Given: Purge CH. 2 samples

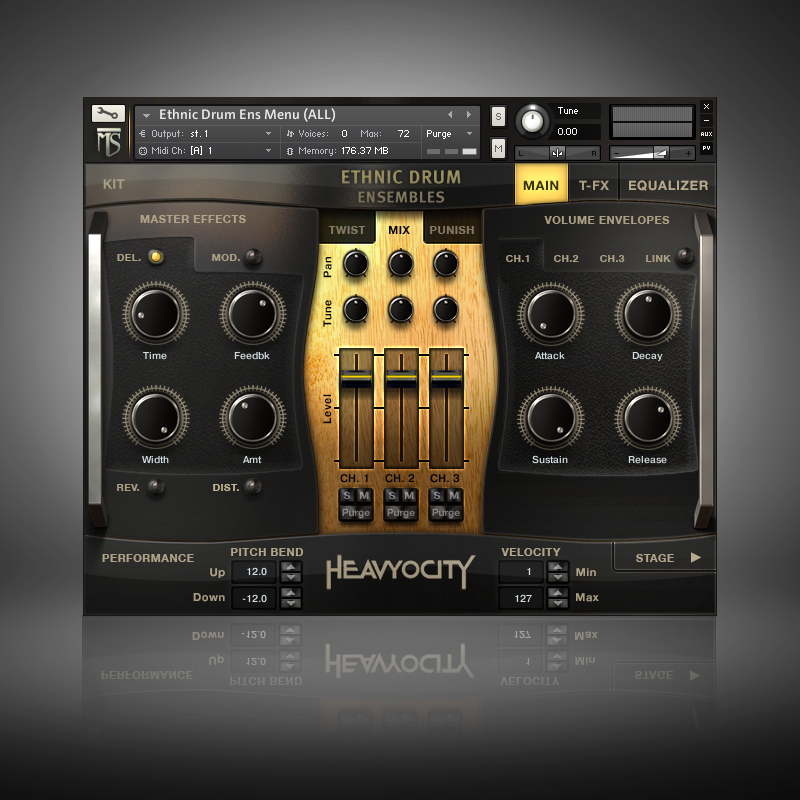Looking at the screenshot, I should (401, 513).
